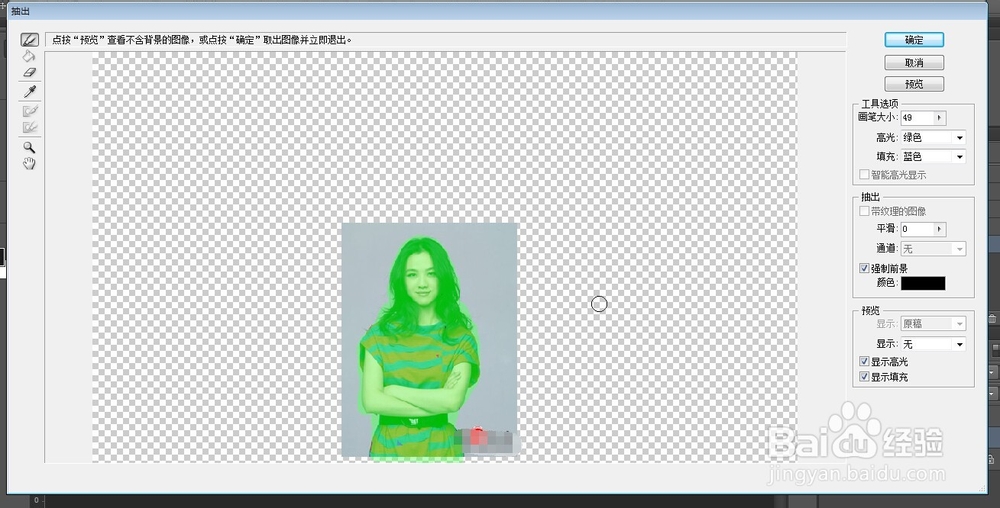Open the 填充 color dropdown

(x=933, y=156)
